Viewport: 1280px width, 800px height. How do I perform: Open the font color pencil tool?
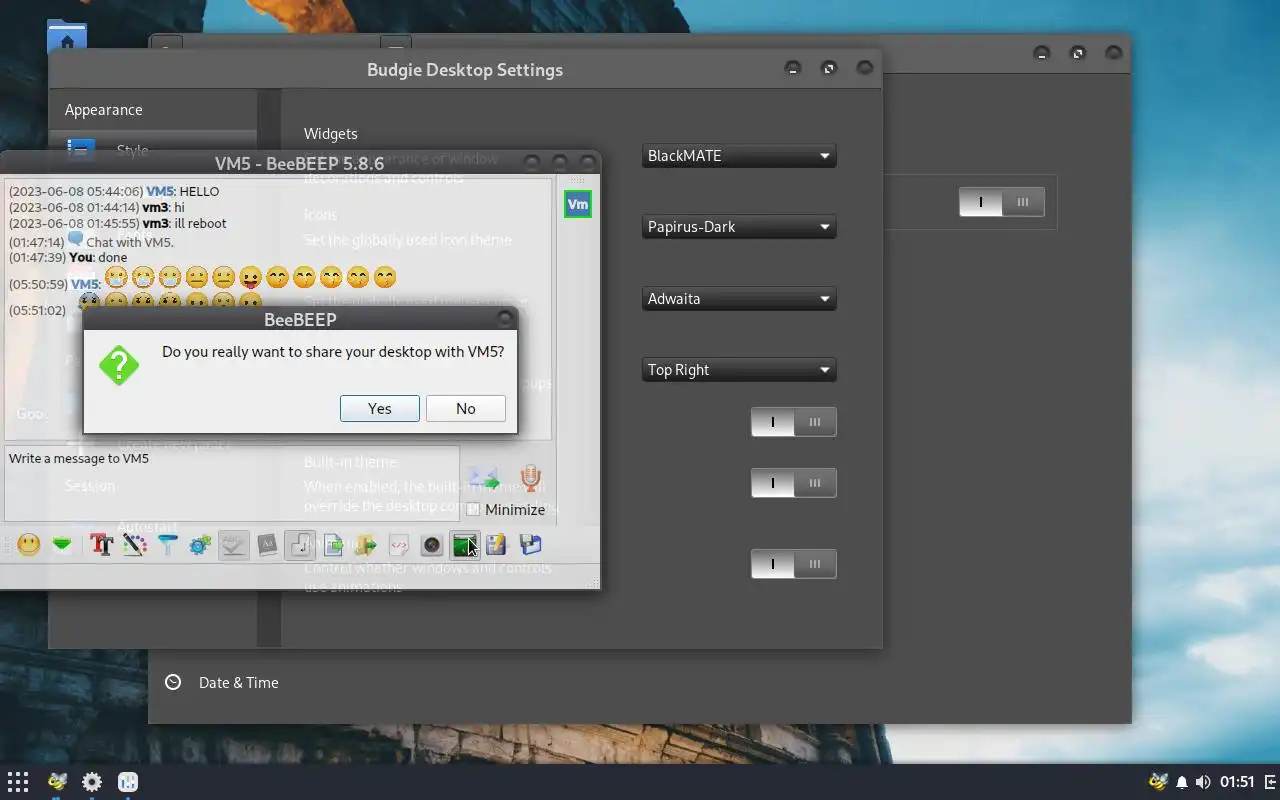pyautogui.click(x=135, y=545)
